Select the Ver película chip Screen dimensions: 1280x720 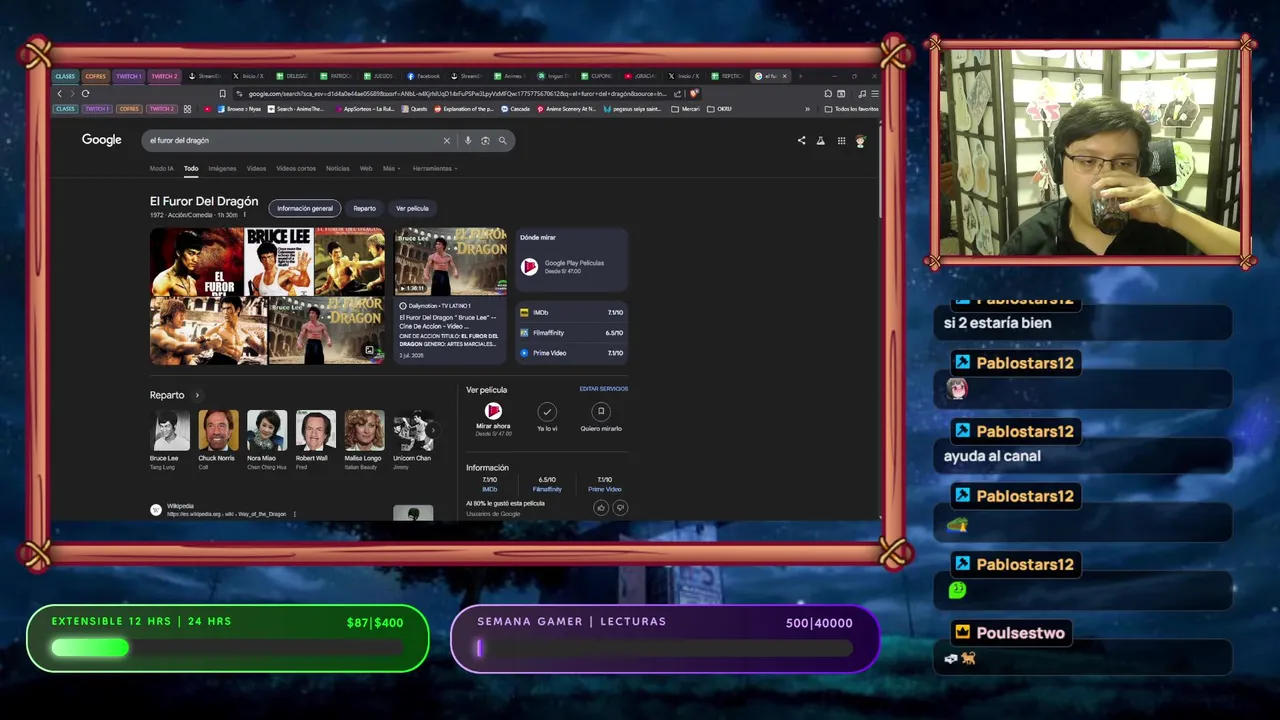point(412,208)
